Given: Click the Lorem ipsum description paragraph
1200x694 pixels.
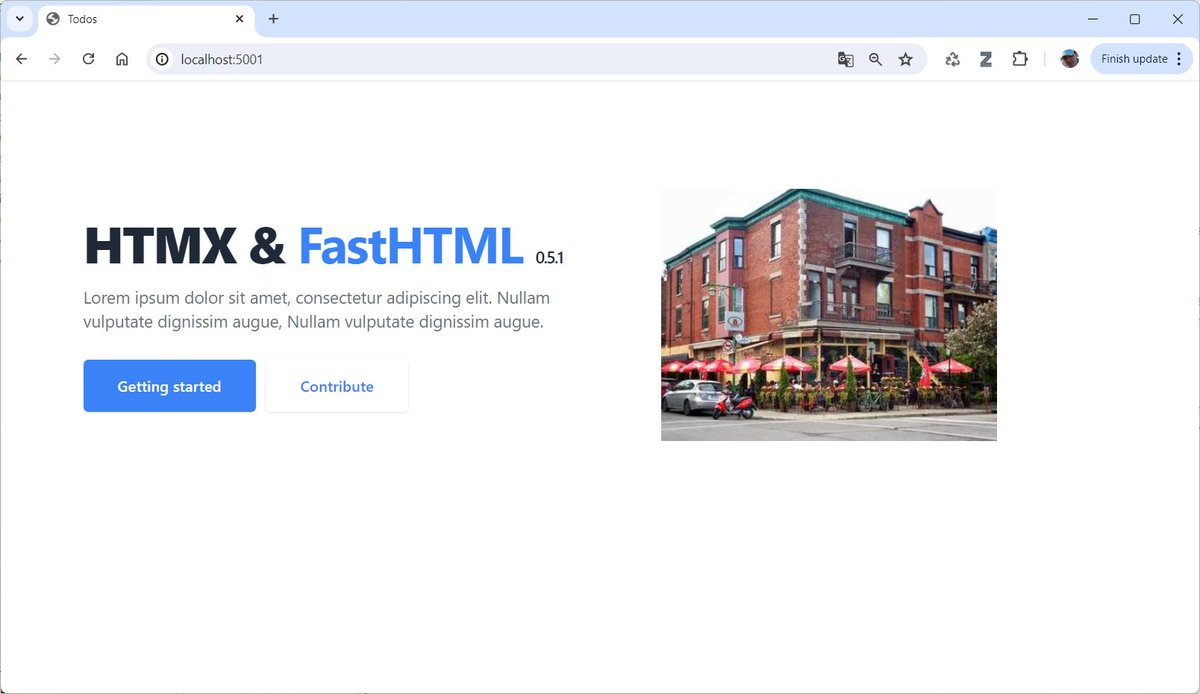Looking at the screenshot, I should [317, 310].
